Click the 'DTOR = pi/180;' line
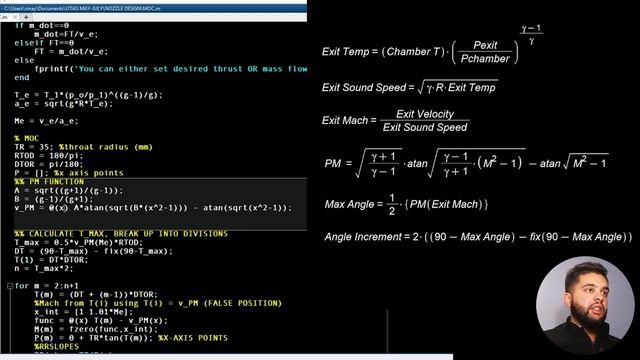The height and width of the screenshot is (360, 640). tap(49, 164)
